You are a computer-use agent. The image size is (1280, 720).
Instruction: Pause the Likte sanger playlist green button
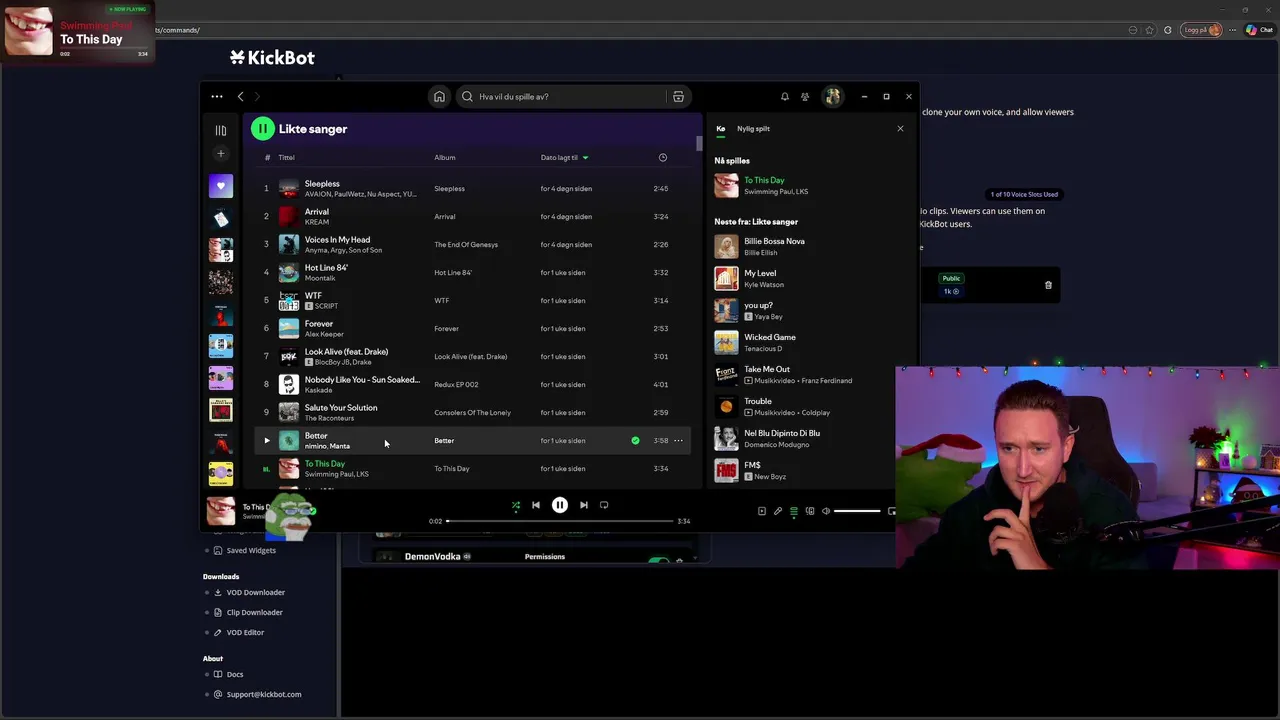[x=262, y=128]
